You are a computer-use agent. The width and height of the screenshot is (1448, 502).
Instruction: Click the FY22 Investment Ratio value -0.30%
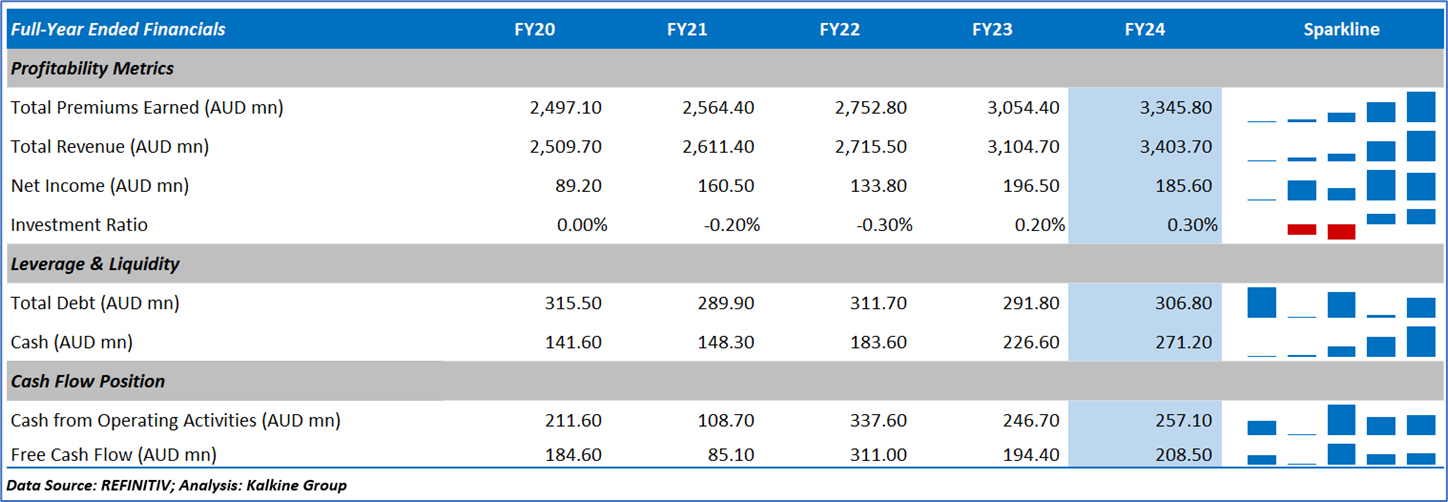pos(884,225)
